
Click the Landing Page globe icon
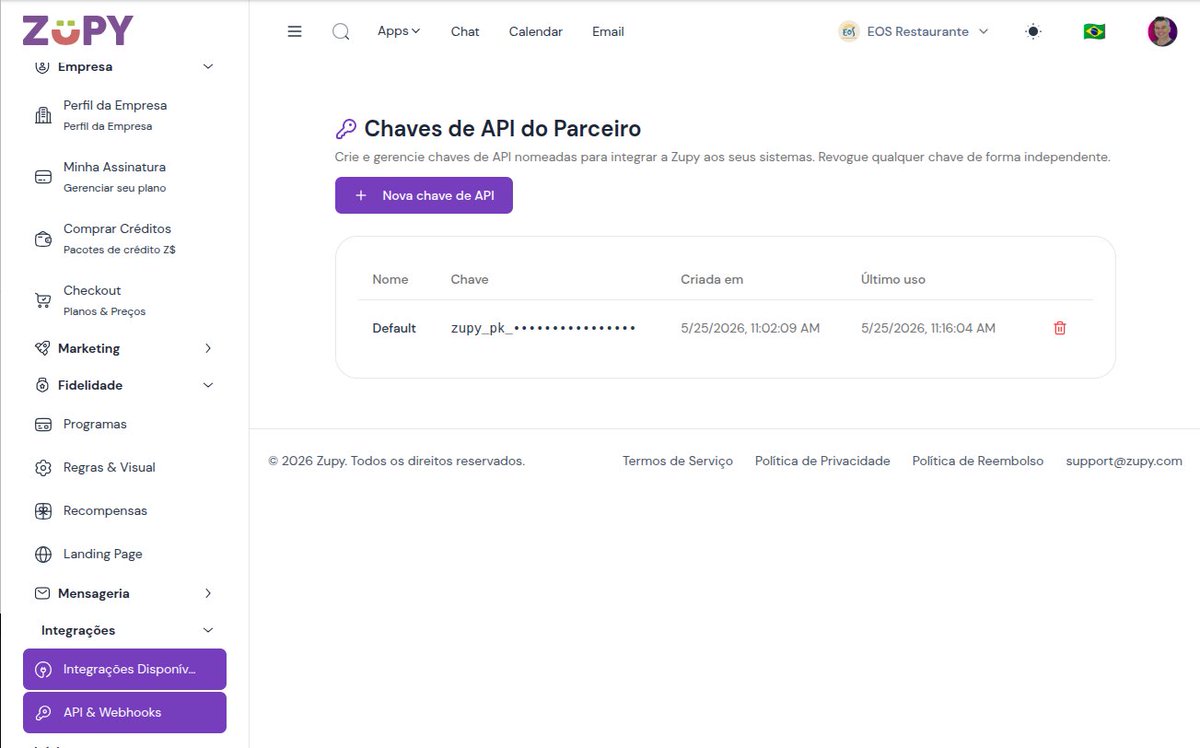43,554
